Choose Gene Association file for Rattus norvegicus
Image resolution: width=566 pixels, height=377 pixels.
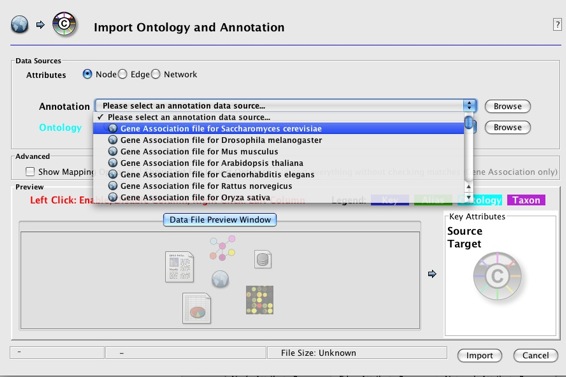click(278, 186)
